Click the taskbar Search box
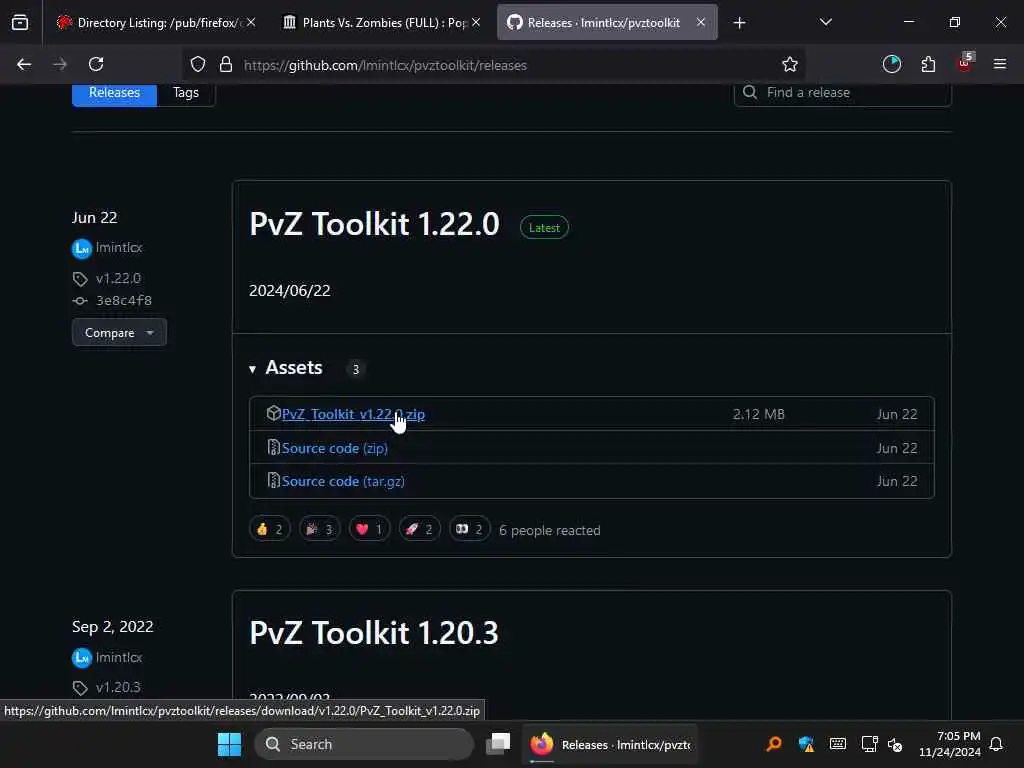 364,744
